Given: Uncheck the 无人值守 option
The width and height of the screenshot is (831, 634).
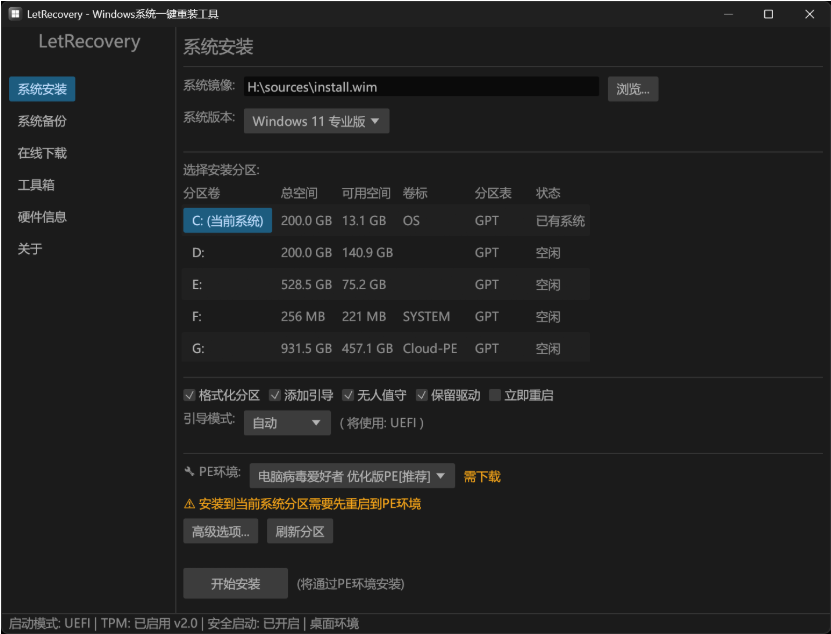Looking at the screenshot, I should (348, 395).
